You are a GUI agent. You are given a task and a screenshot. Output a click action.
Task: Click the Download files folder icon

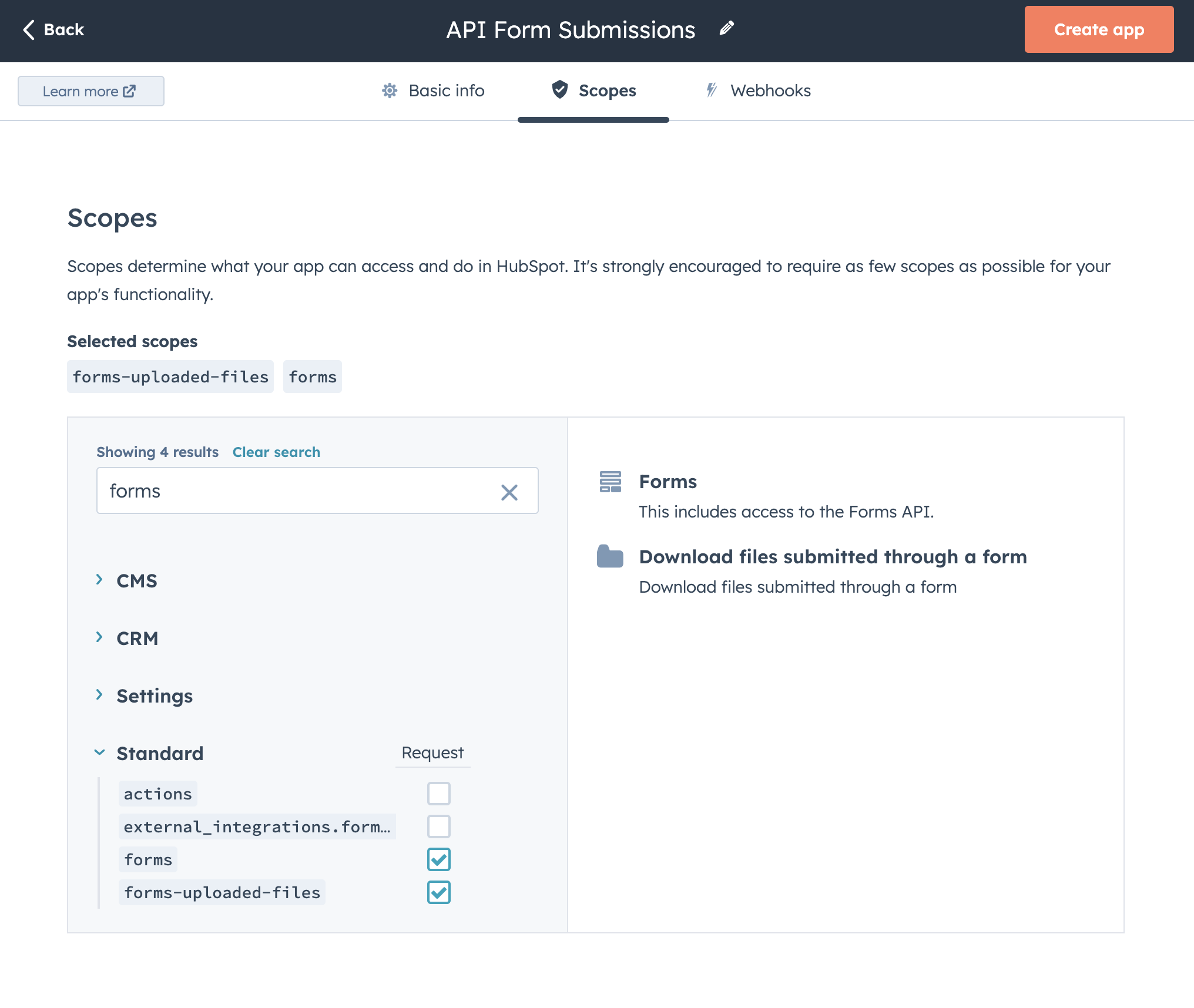[611, 557]
